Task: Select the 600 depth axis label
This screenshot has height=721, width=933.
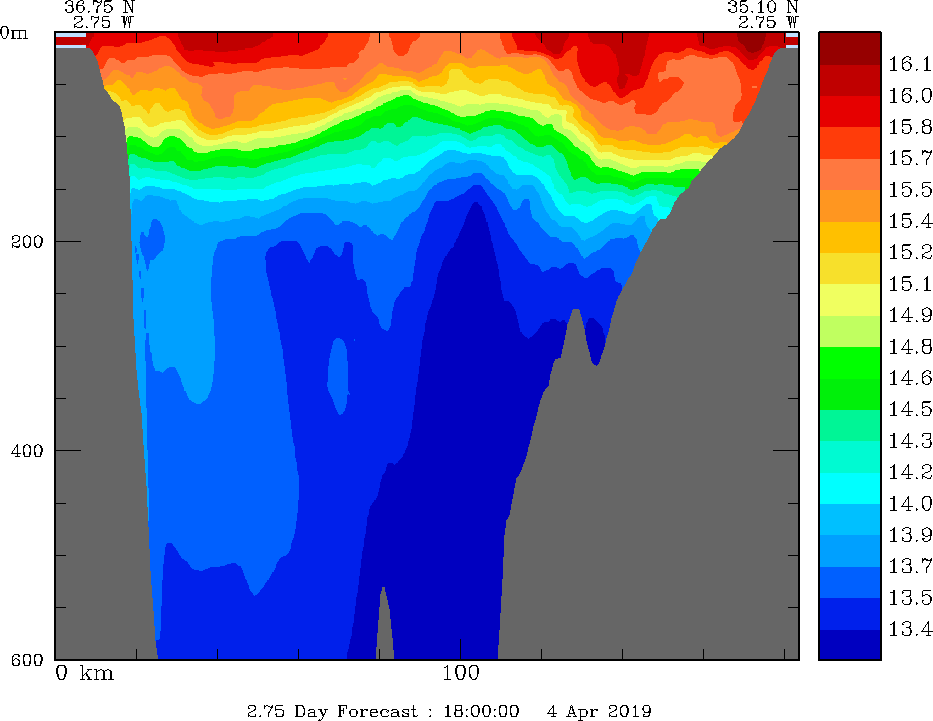Action: click(27, 659)
